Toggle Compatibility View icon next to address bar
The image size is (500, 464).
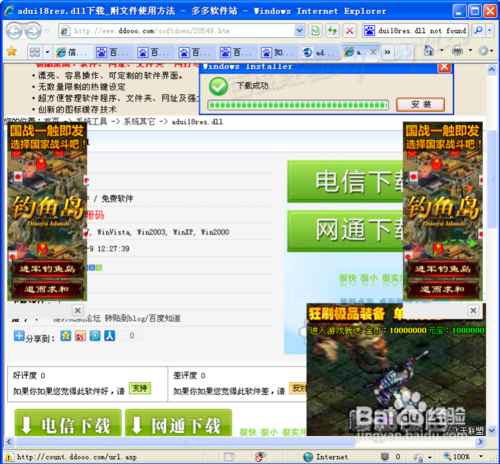point(315,31)
